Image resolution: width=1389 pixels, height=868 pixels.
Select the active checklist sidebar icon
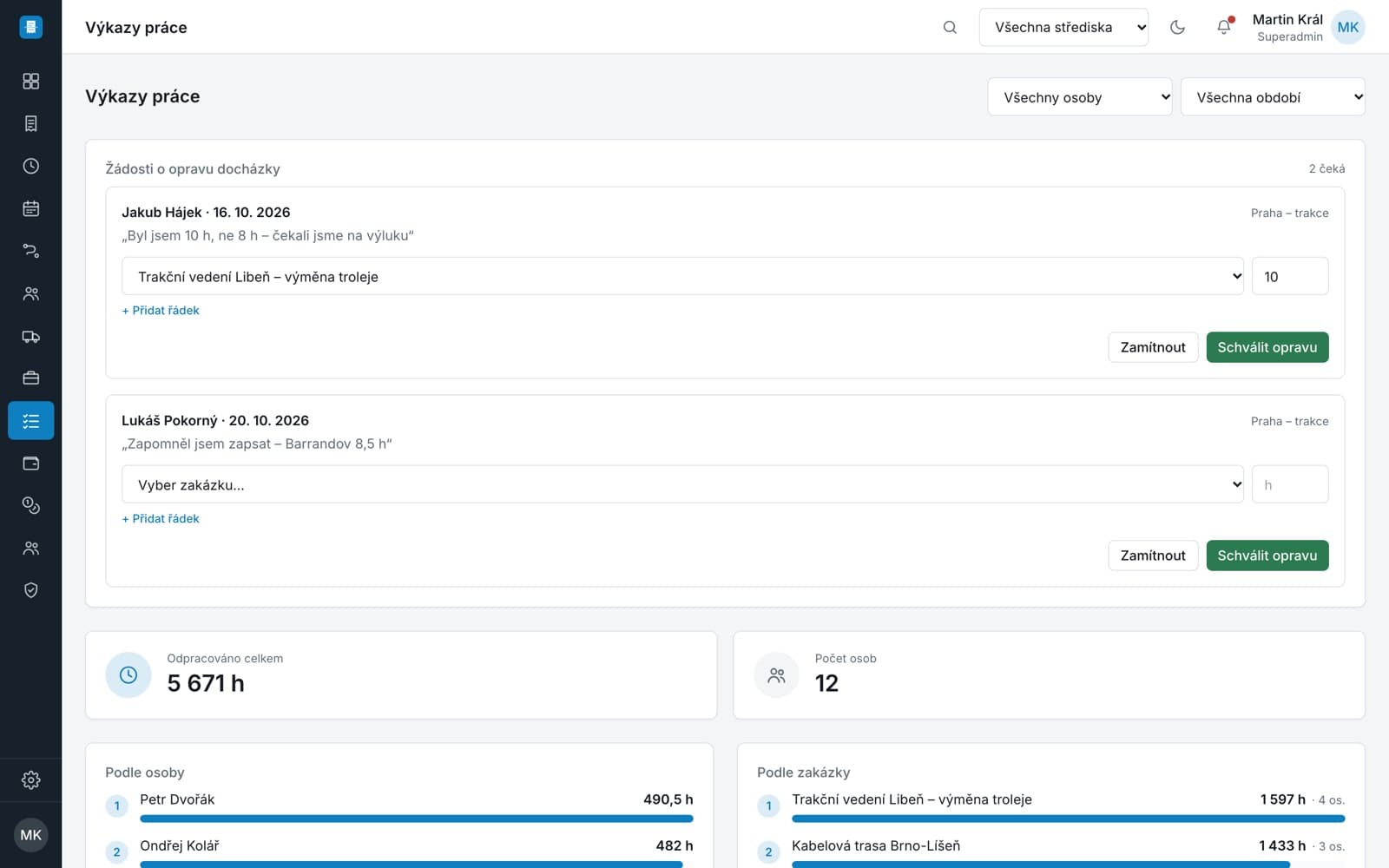[30, 421]
